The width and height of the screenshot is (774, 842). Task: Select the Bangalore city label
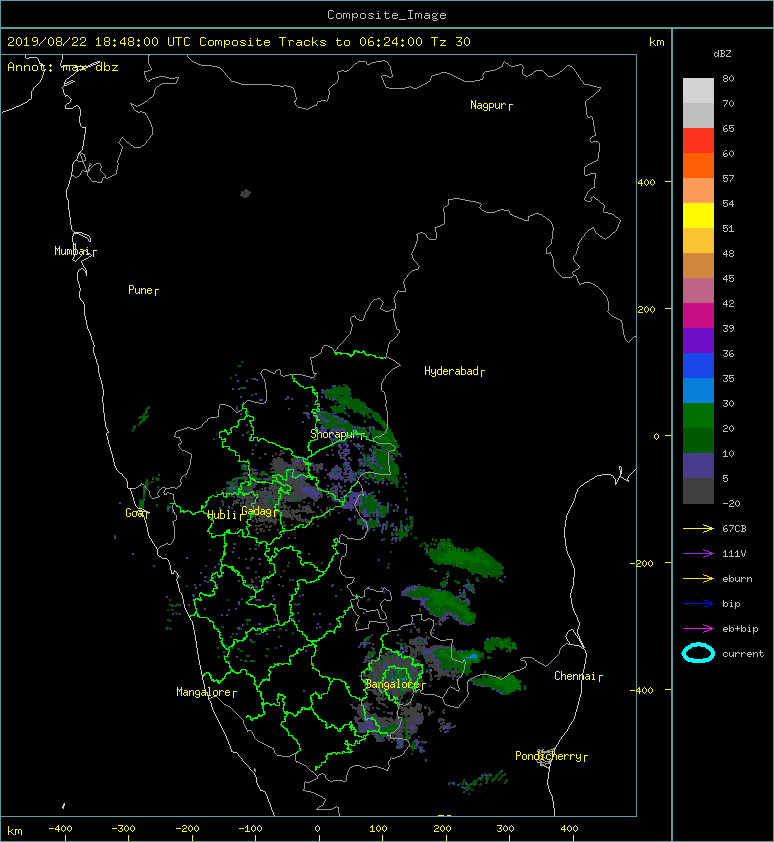pos(395,684)
